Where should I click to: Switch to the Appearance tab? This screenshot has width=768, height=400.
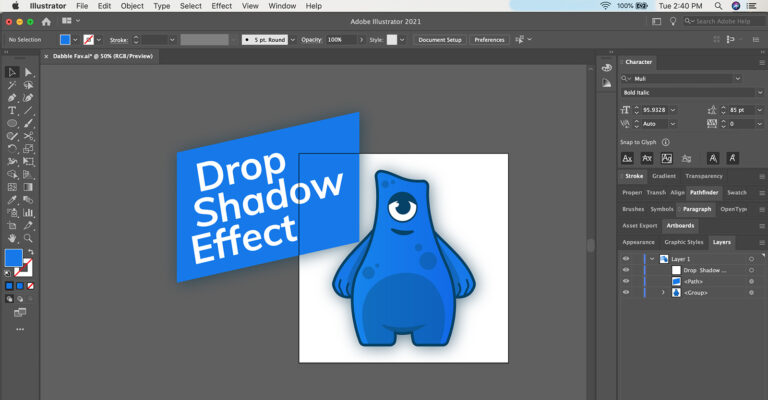[638, 242]
